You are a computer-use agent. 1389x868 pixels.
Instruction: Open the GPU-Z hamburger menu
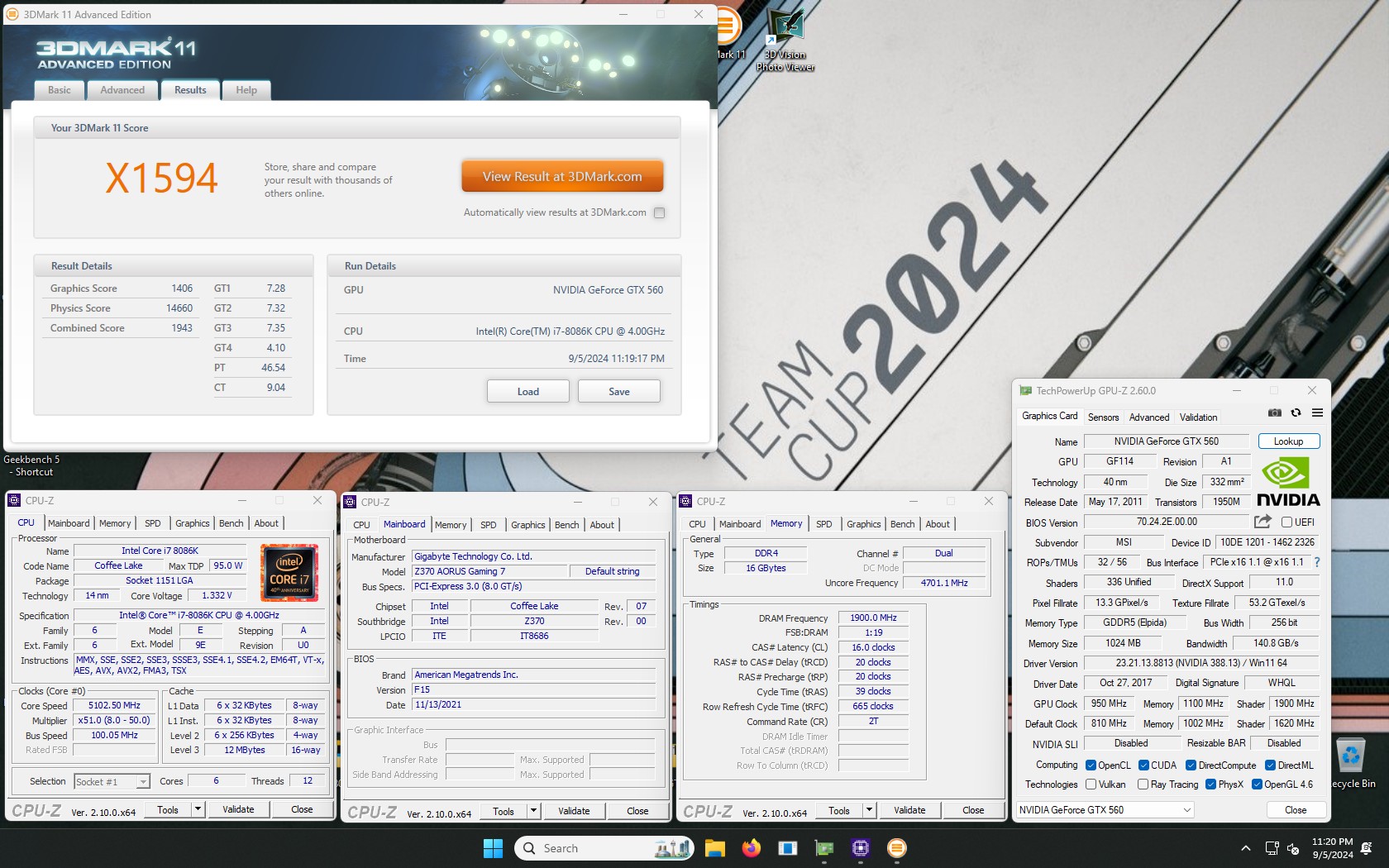point(1317,413)
